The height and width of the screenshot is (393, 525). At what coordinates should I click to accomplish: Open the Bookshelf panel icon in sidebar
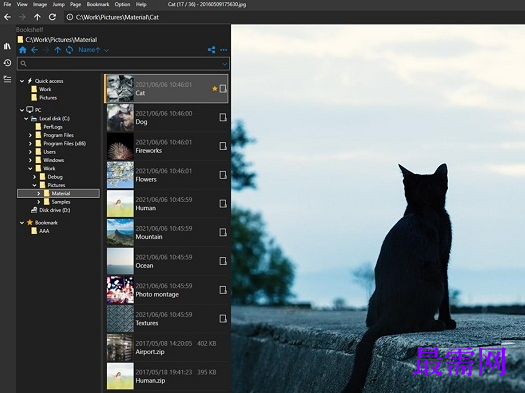(7, 46)
